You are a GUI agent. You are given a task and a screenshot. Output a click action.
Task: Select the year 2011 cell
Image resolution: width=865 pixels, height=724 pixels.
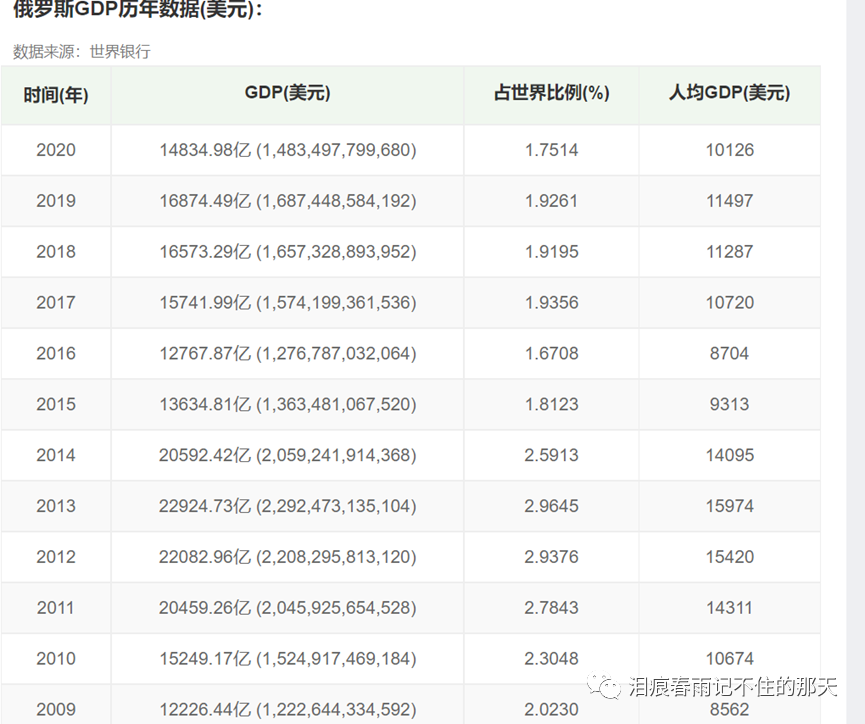click(x=56, y=608)
